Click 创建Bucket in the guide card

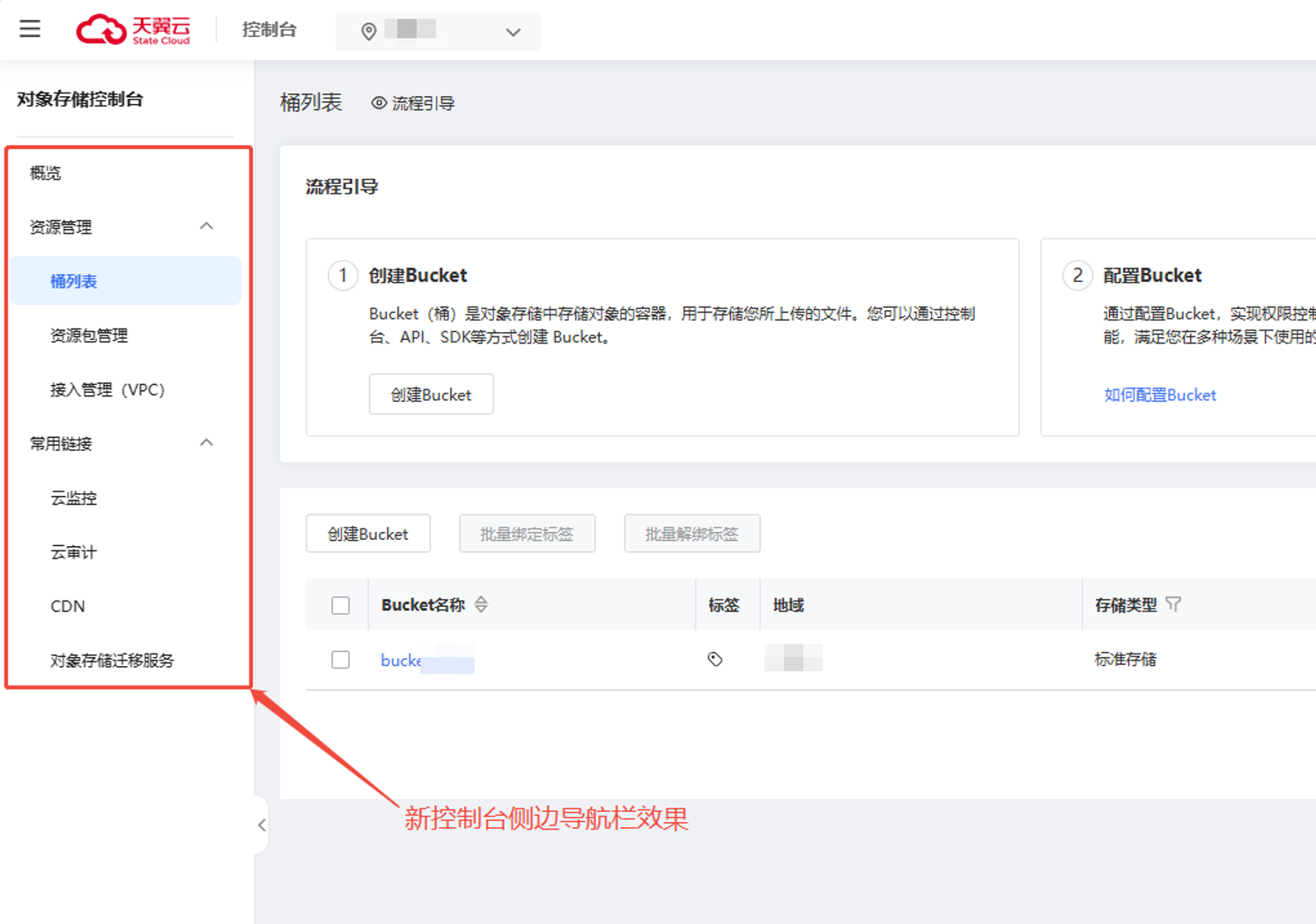(431, 395)
